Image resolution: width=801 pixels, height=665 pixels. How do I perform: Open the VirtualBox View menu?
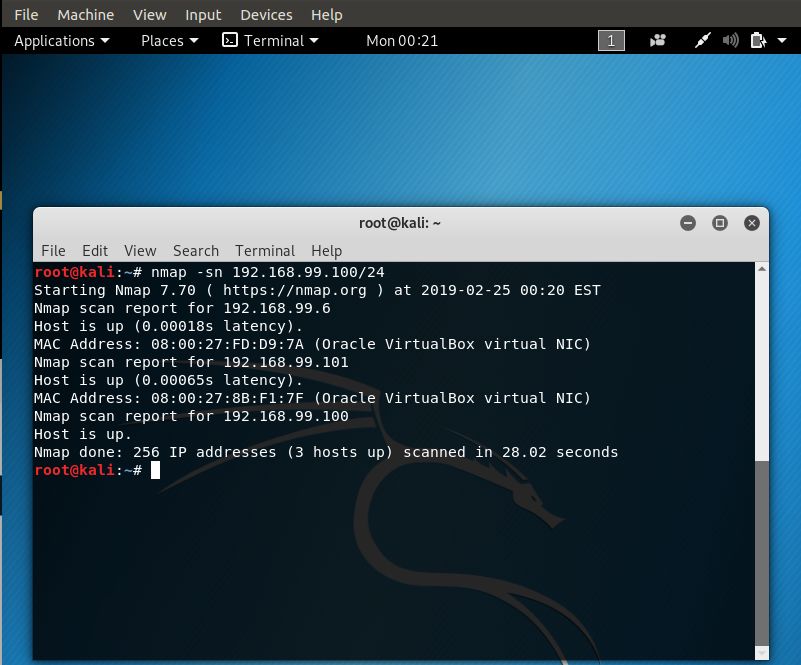coord(150,15)
